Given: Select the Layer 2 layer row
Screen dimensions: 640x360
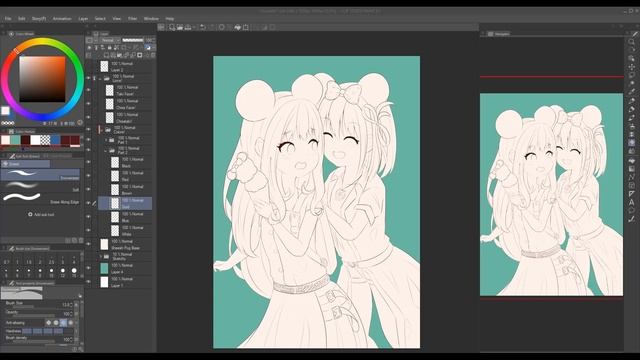Looking at the screenshot, I should click(126, 67).
